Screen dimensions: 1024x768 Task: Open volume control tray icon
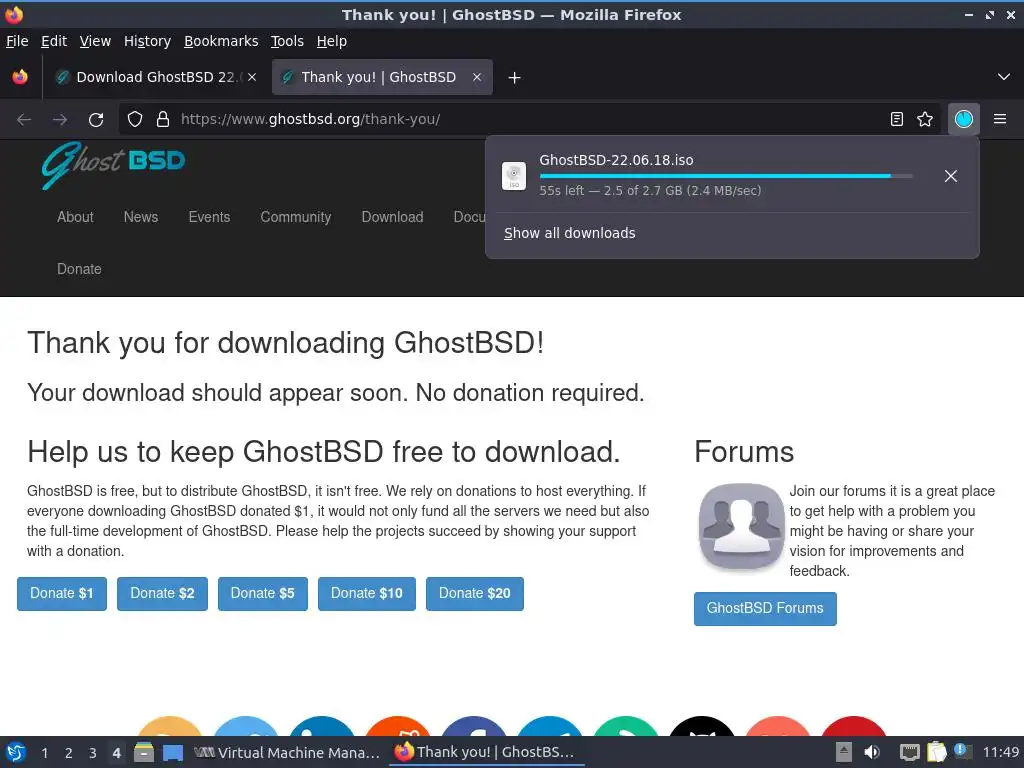pyautogui.click(x=872, y=752)
